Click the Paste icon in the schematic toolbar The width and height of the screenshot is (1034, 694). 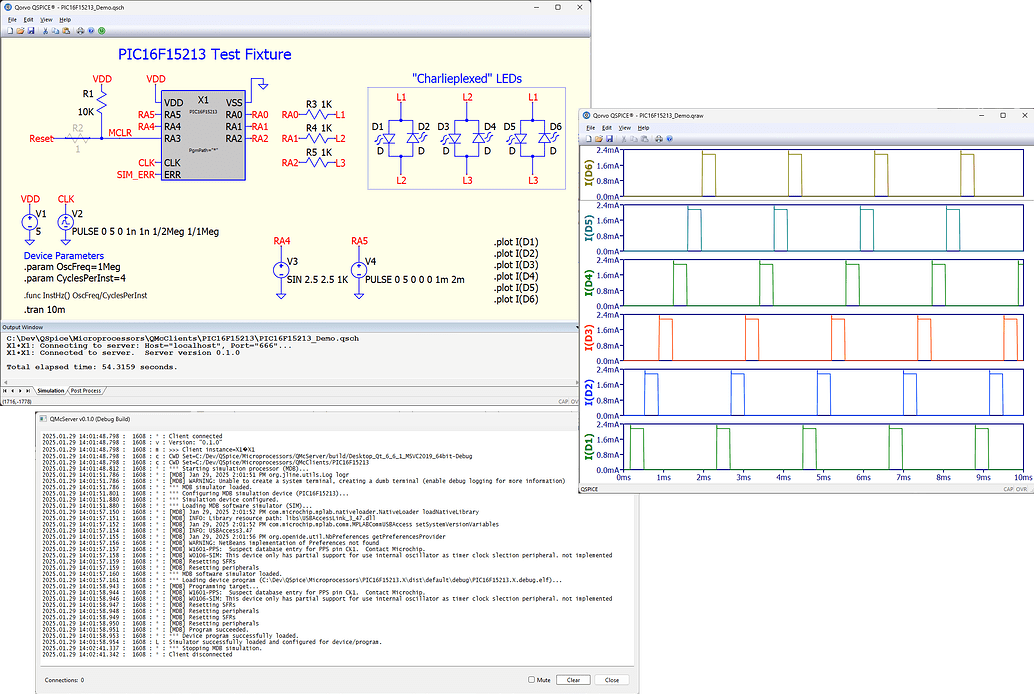click(66, 31)
